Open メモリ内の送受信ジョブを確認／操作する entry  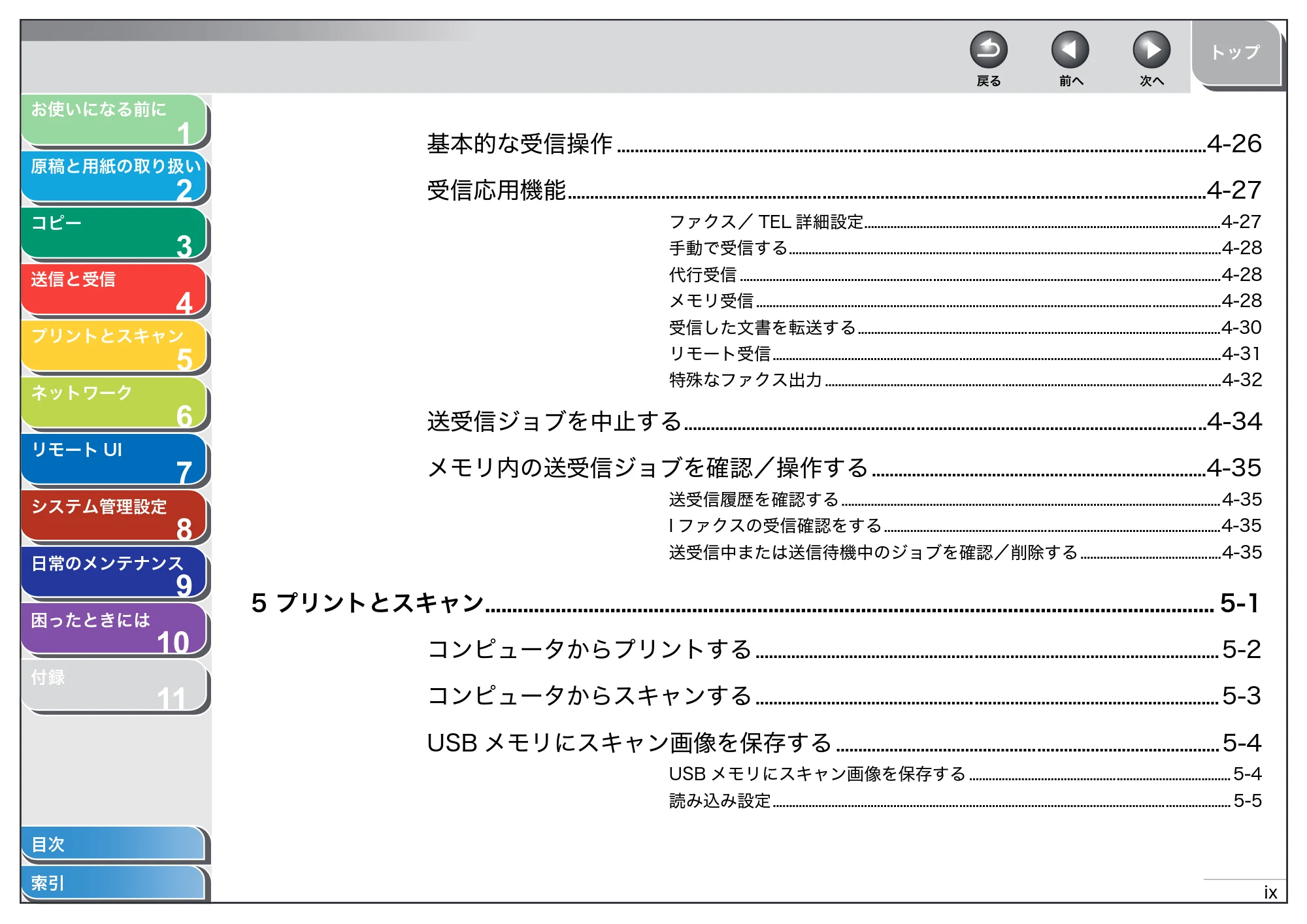(844, 468)
